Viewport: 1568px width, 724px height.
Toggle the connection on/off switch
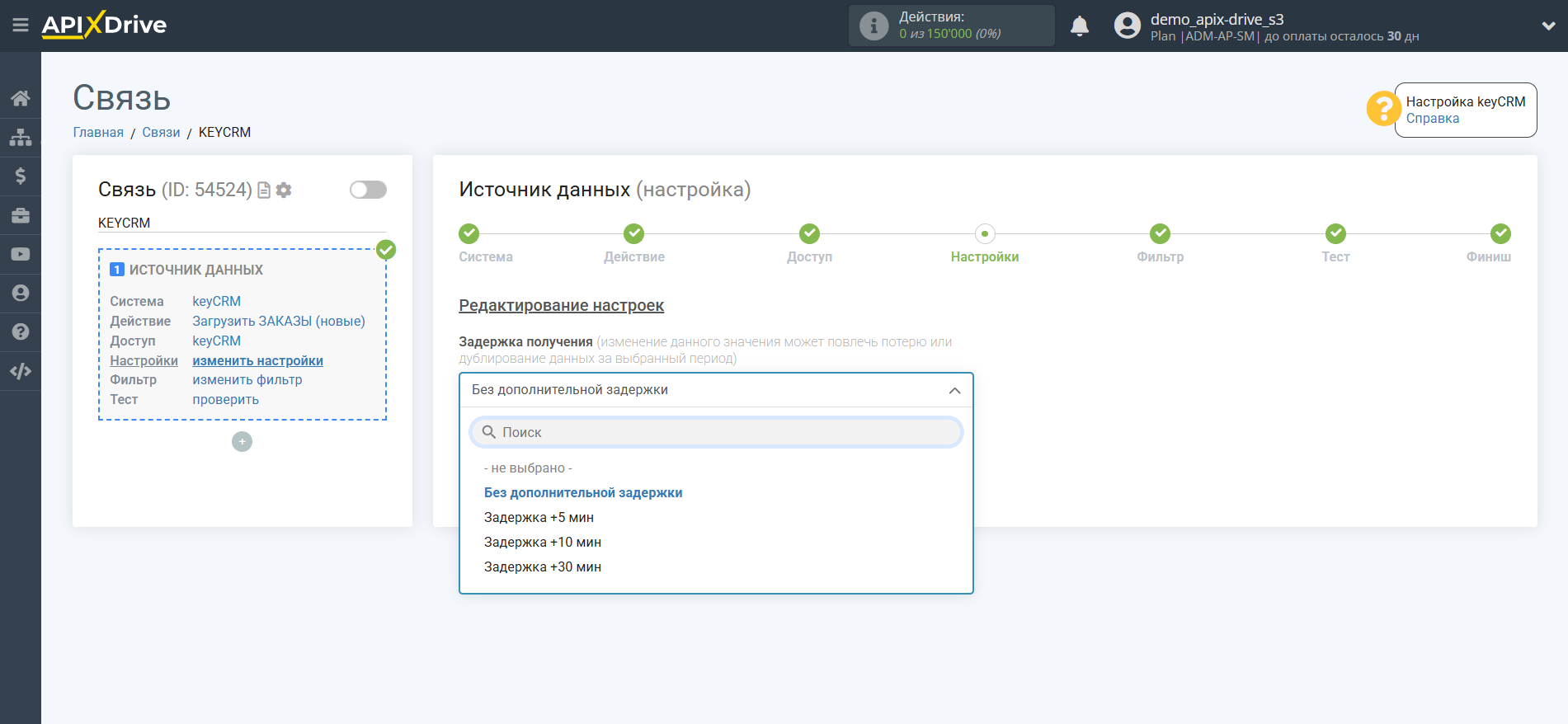click(x=368, y=190)
